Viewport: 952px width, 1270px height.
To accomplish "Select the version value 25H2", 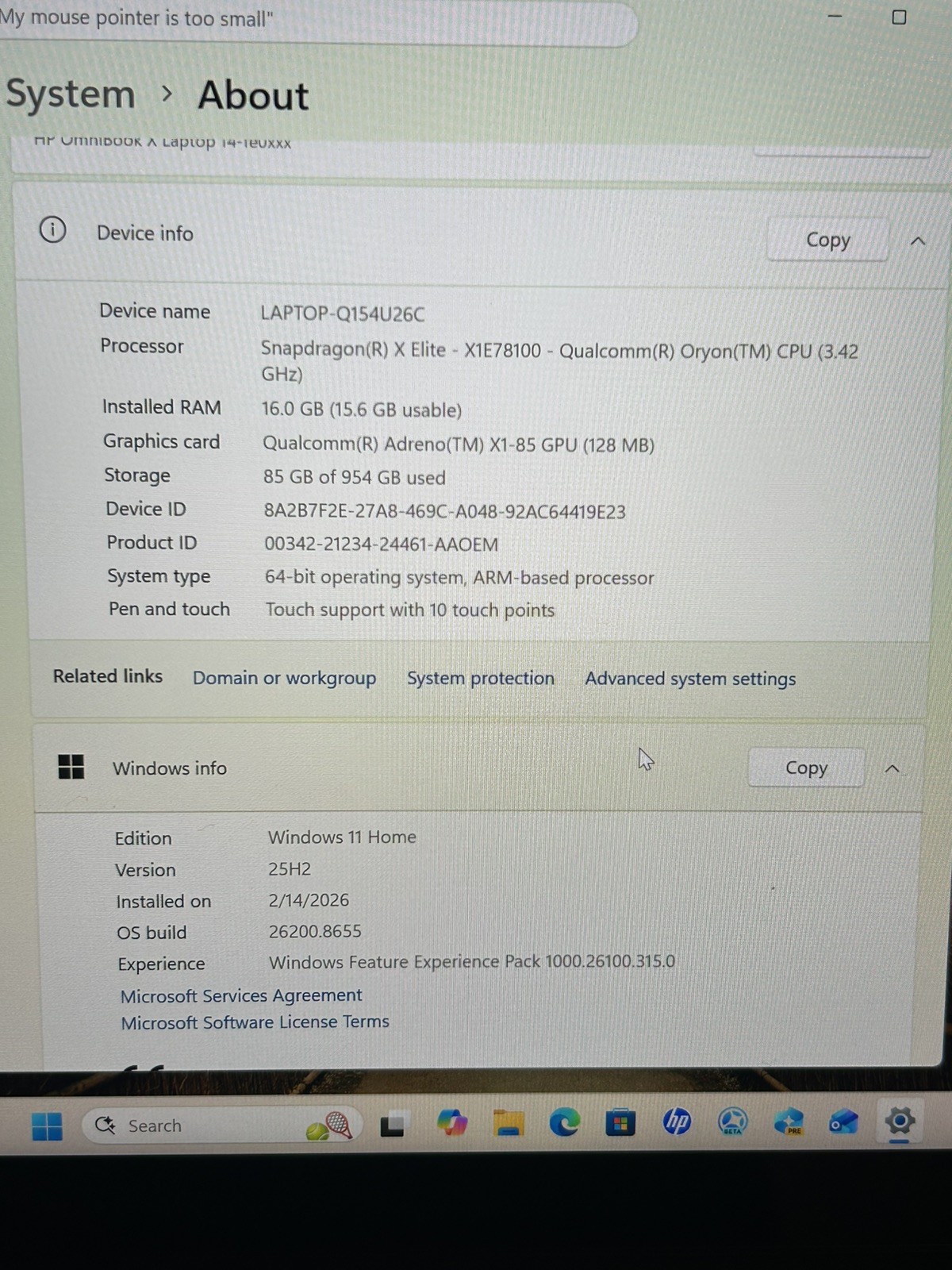I will click(290, 869).
